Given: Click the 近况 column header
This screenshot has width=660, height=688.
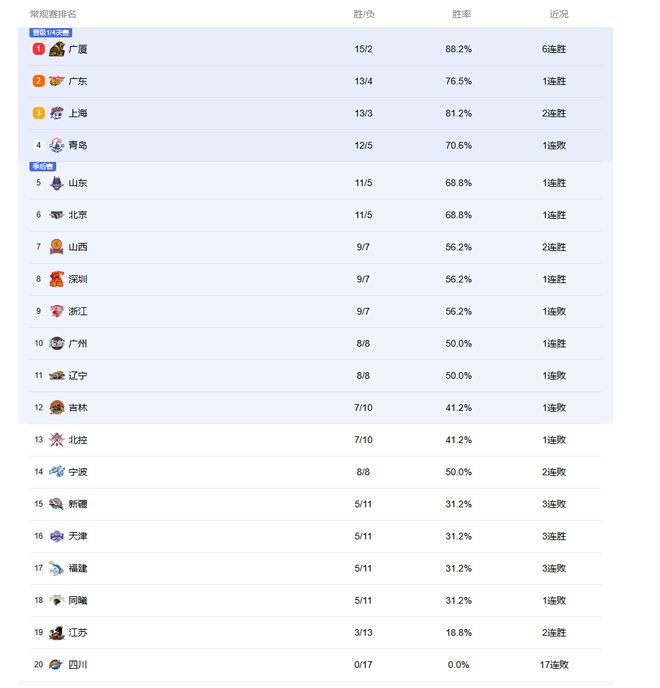Looking at the screenshot, I should click(x=558, y=14).
